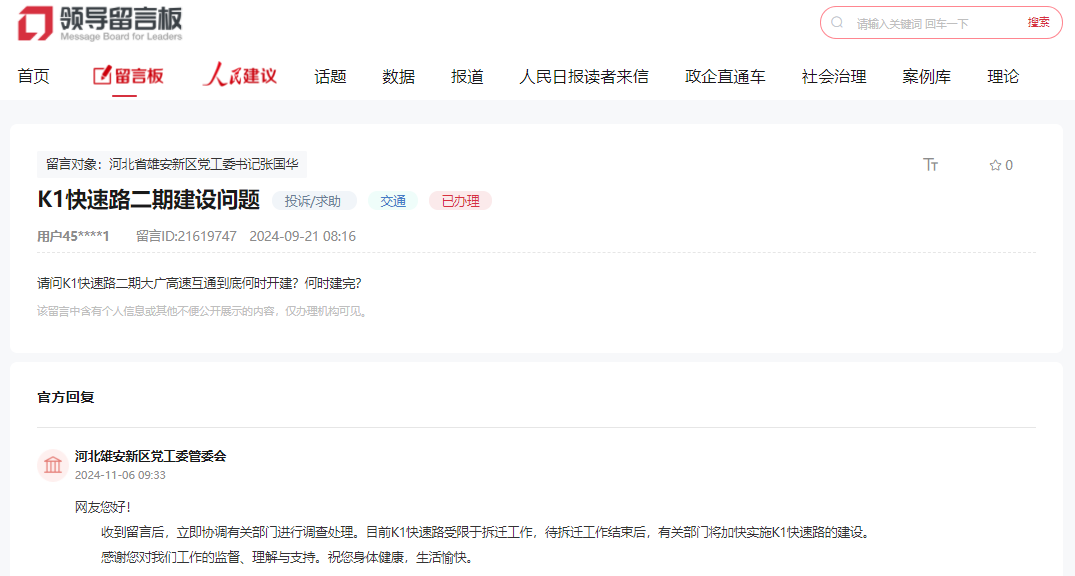Open the 案例库 page
This screenshot has width=1075, height=576.
tap(926, 76)
